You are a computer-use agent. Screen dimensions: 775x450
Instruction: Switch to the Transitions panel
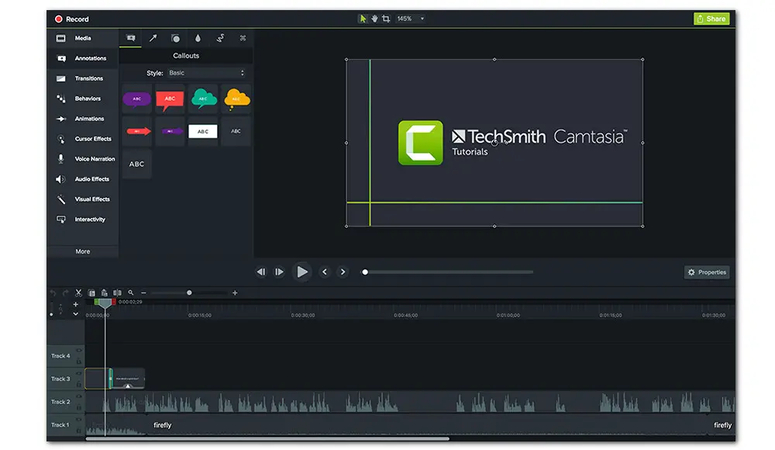[x=83, y=79]
